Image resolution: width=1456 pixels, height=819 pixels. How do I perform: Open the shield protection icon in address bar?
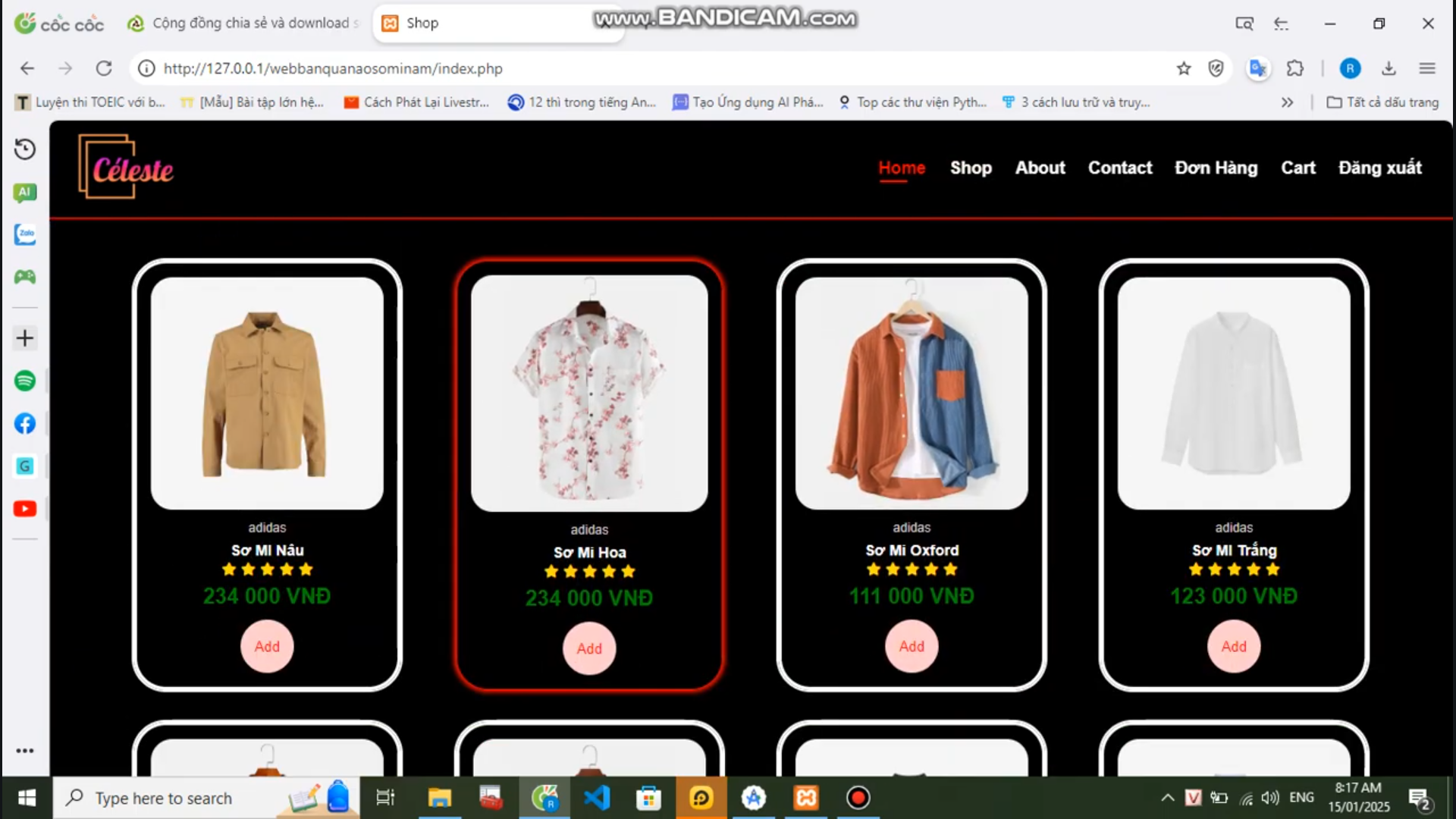coord(1216,68)
